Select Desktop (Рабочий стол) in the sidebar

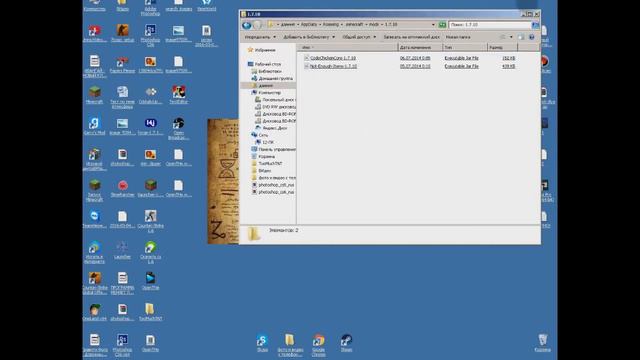[264, 64]
